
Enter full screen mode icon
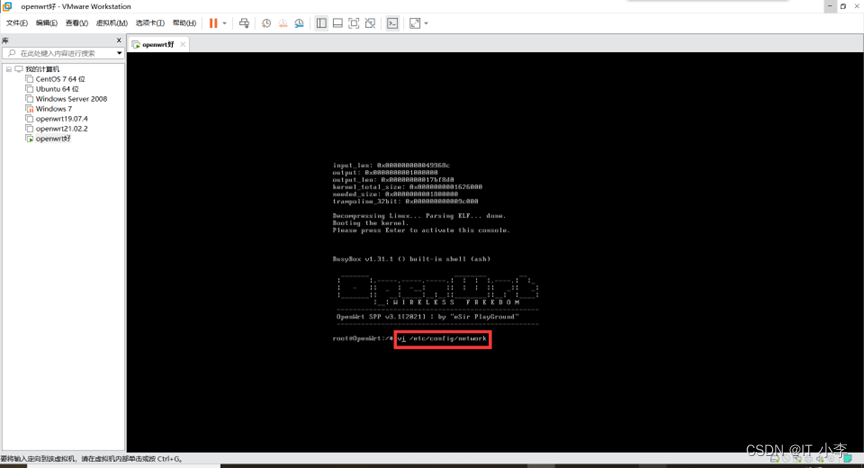[x=354, y=23]
